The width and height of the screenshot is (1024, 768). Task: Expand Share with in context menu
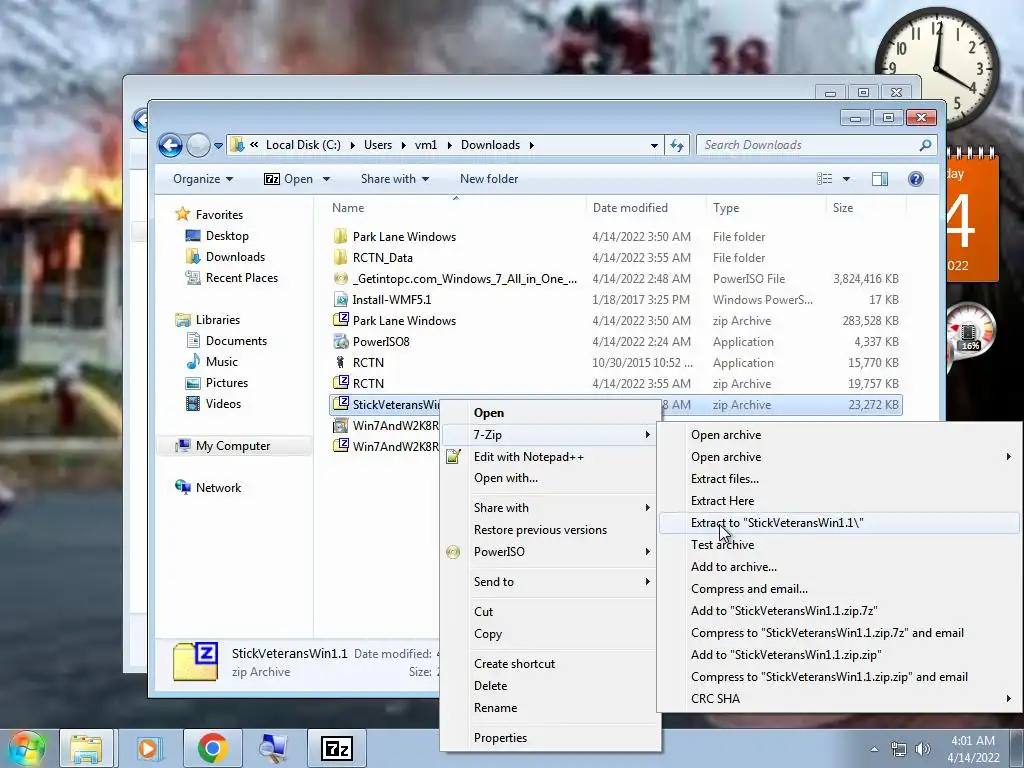(x=550, y=508)
